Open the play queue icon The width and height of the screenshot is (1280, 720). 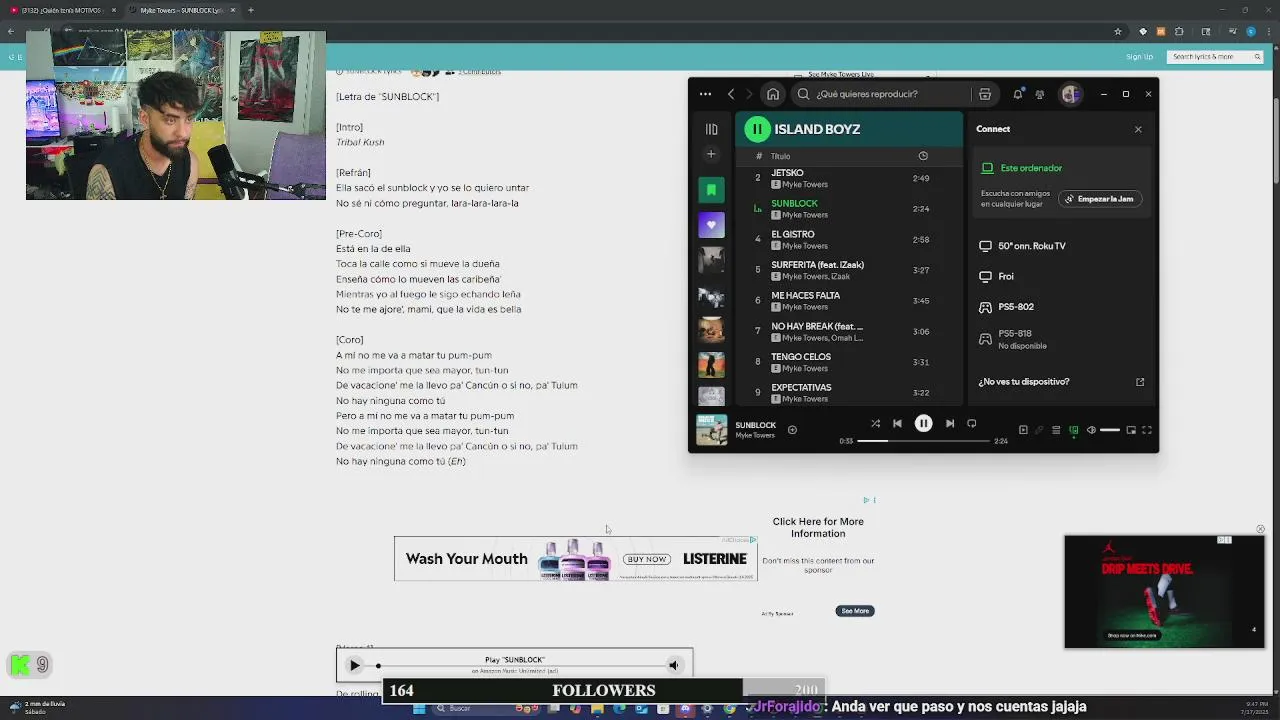(x=1056, y=430)
